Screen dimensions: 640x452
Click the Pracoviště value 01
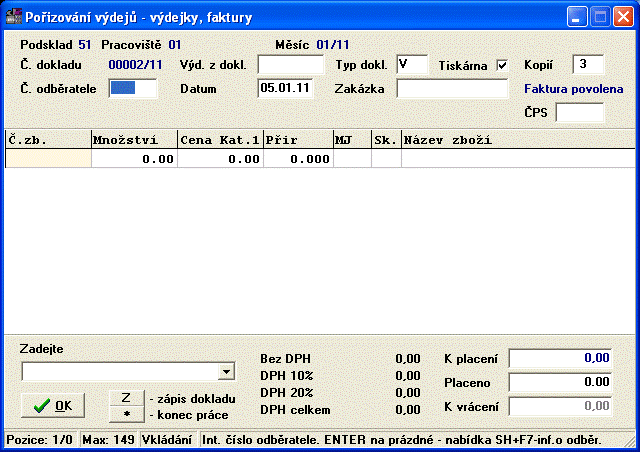coord(175,45)
